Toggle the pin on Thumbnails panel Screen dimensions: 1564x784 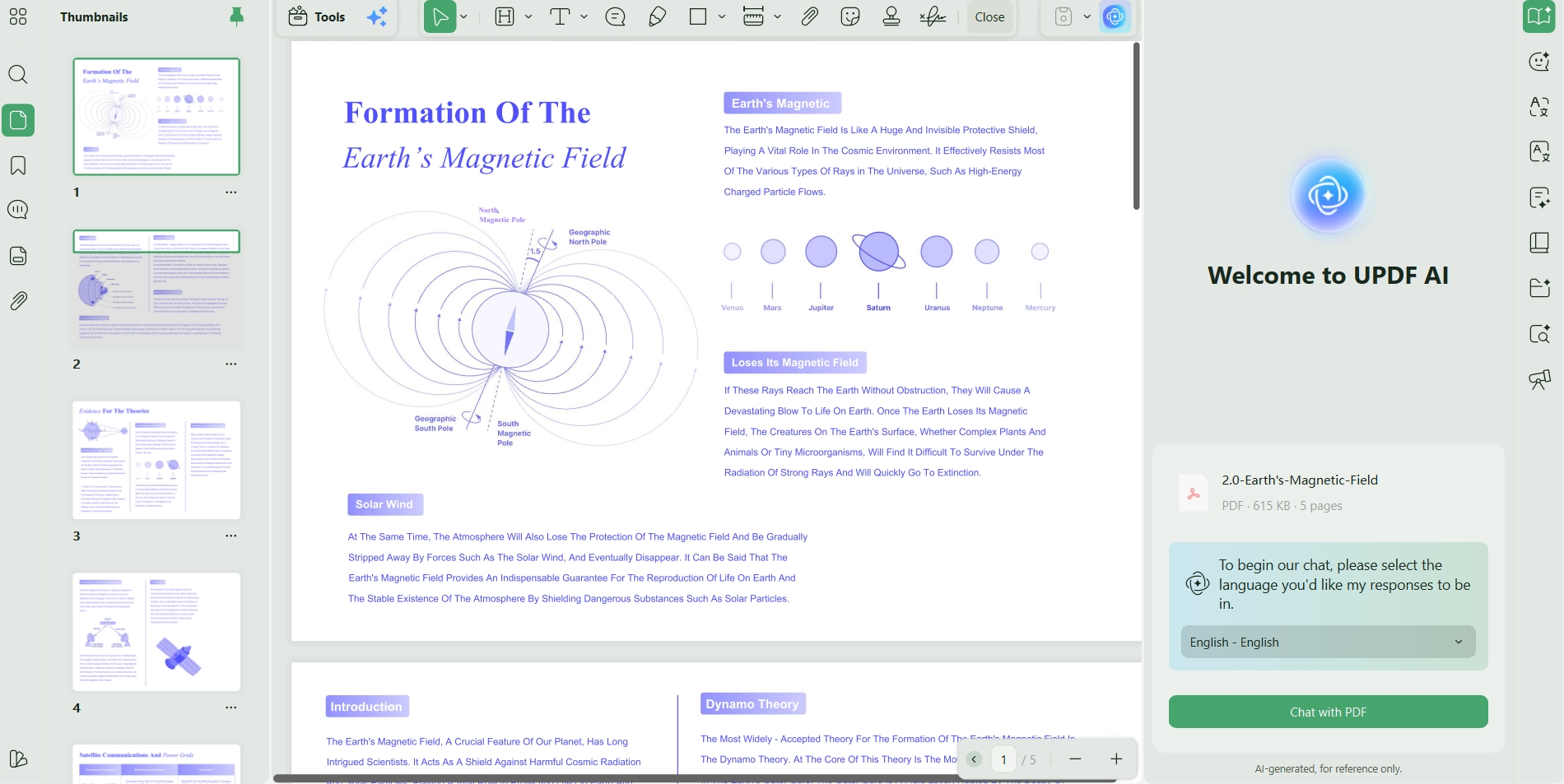[236, 16]
